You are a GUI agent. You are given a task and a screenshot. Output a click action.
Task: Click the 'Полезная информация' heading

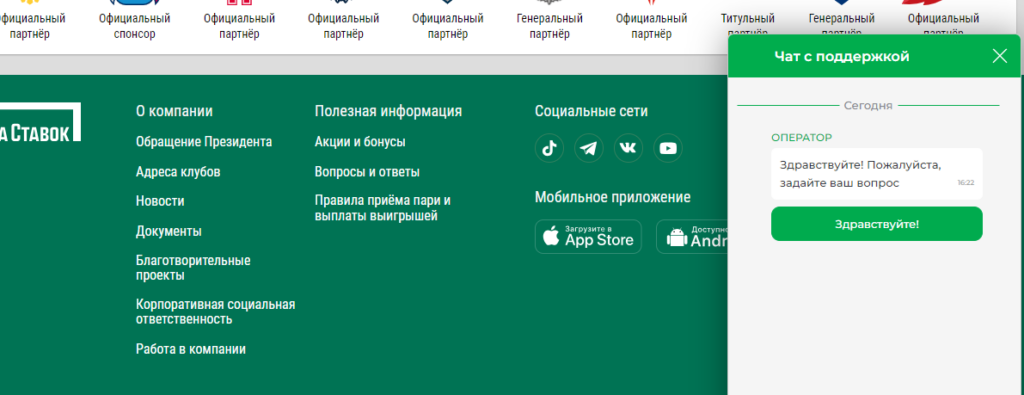388,111
